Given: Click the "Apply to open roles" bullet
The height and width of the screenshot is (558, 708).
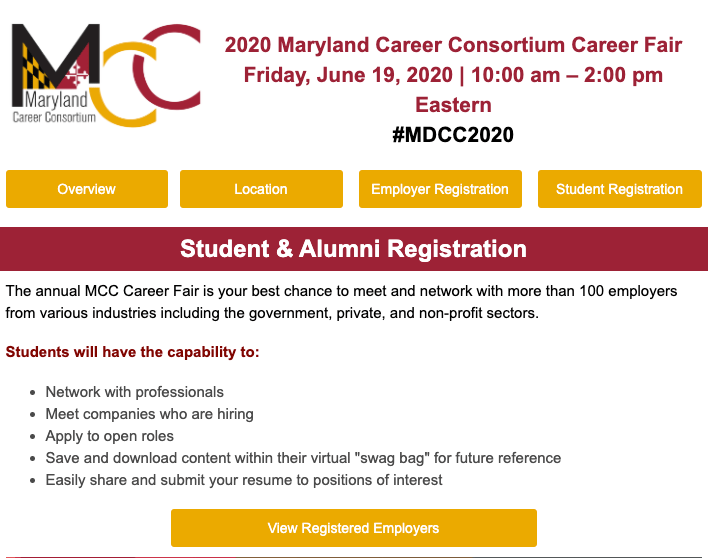Looking at the screenshot, I should [110, 436].
